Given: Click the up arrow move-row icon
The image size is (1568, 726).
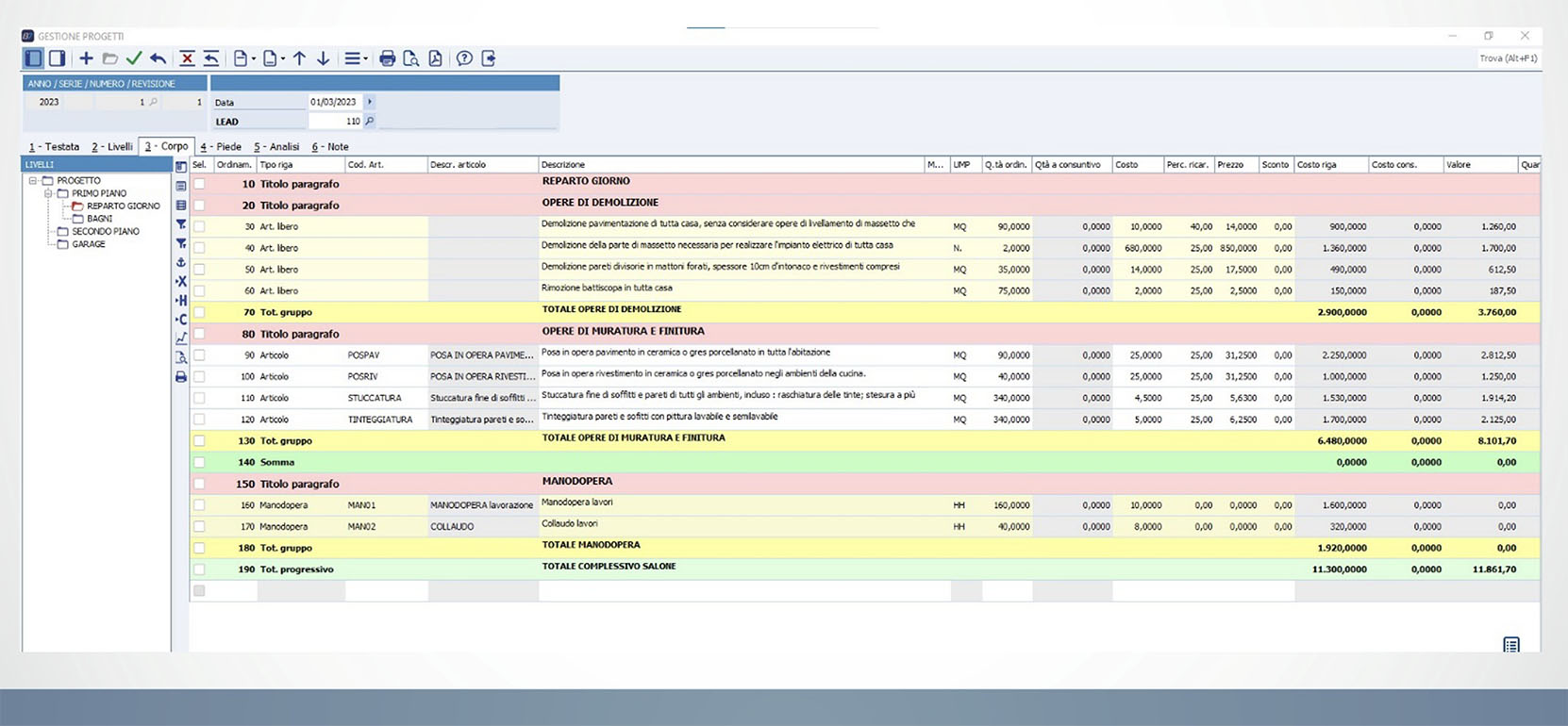Looking at the screenshot, I should pyautogui.click(x=299, y=58).
